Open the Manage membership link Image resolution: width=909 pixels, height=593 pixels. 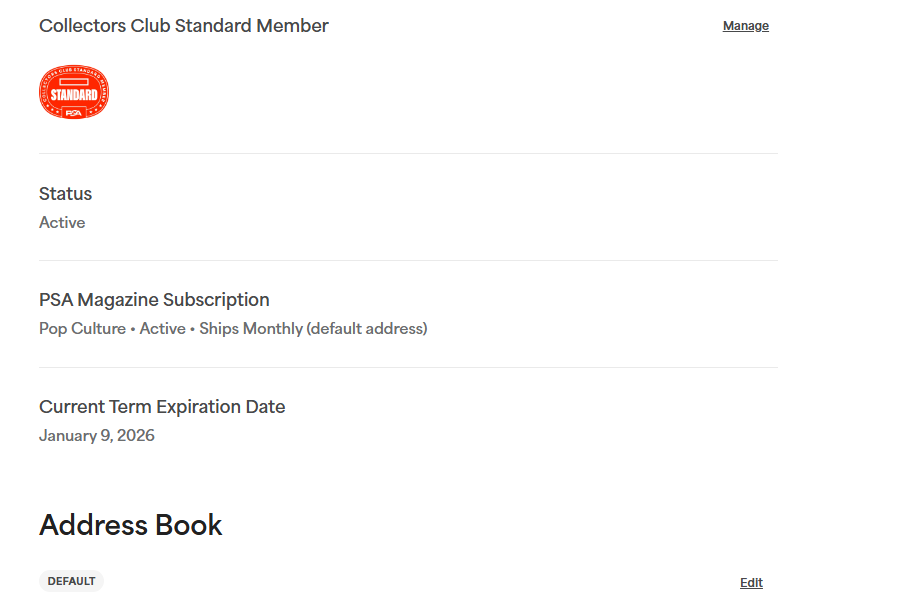pos(746,26)
